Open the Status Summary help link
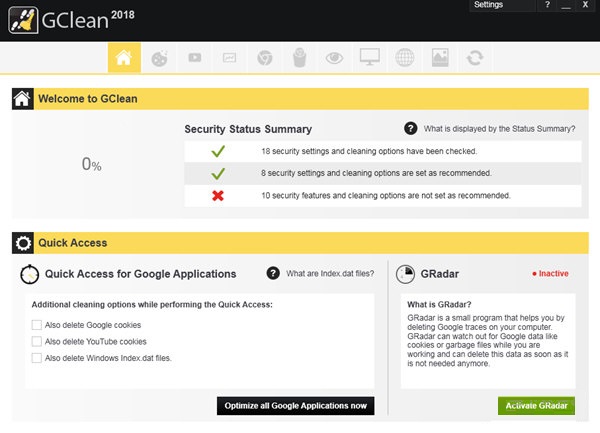The height and width of the screenshot is (433, 600). pyautogui.click(x=499, y=129)
